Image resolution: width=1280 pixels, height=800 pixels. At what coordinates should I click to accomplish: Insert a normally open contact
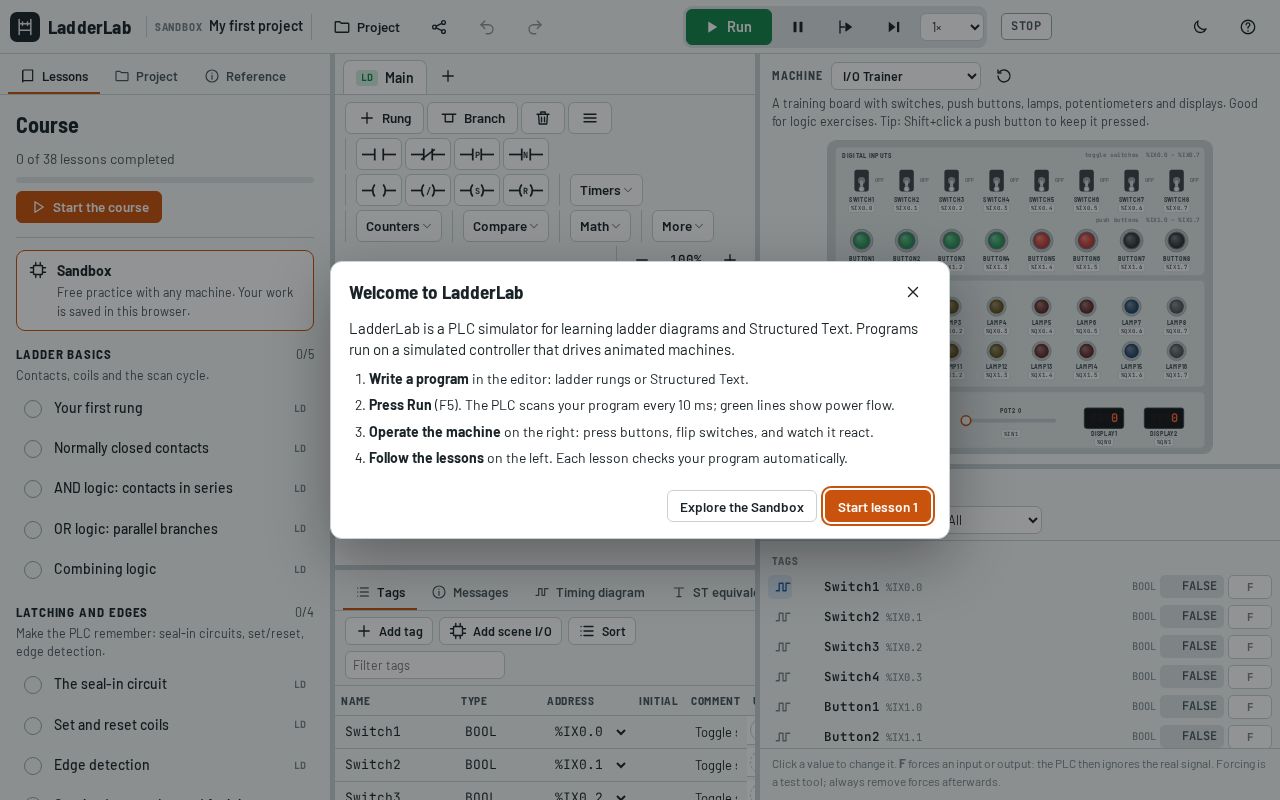(379, 154)
